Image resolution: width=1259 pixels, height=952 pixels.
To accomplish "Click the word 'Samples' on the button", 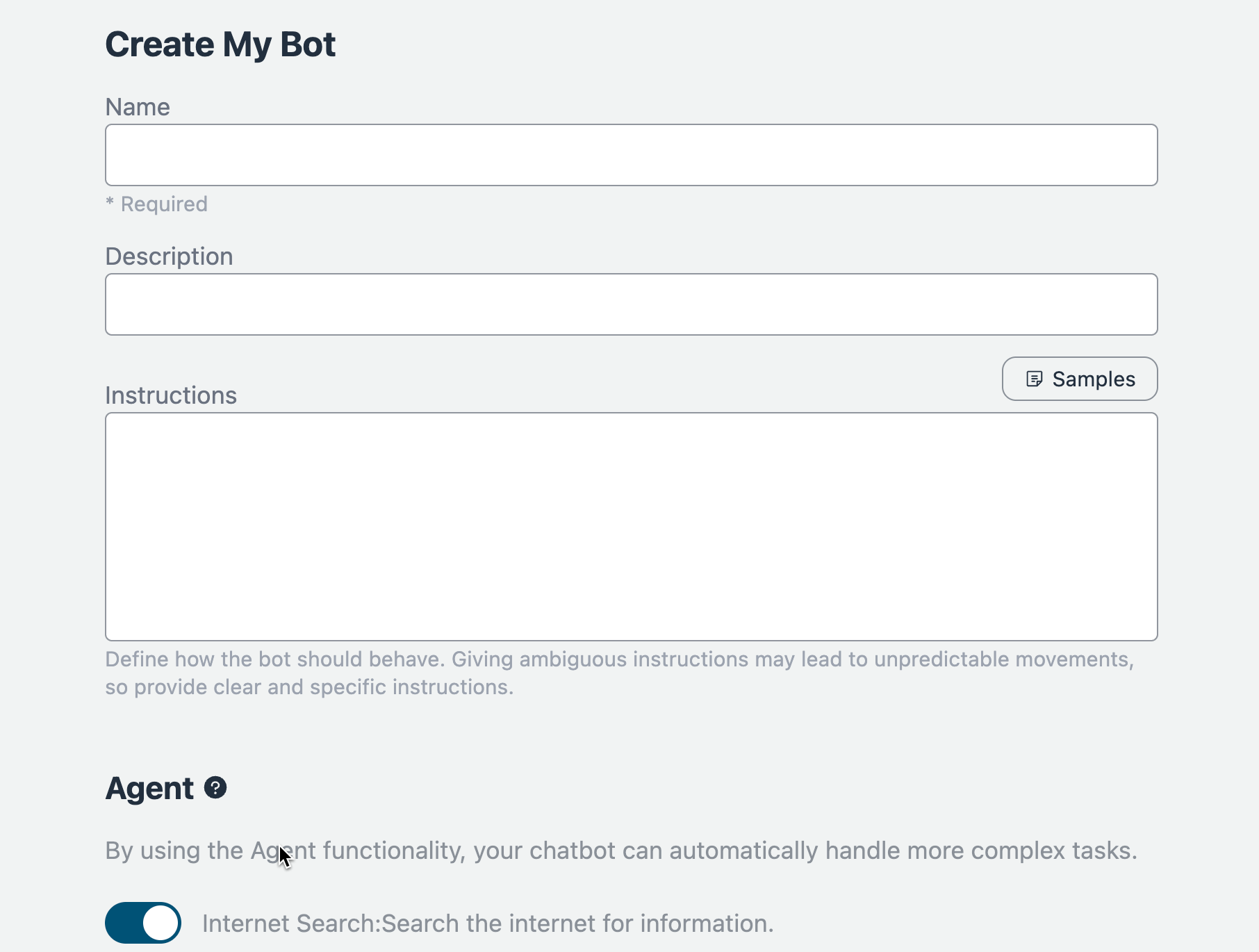I will 1094,379.
